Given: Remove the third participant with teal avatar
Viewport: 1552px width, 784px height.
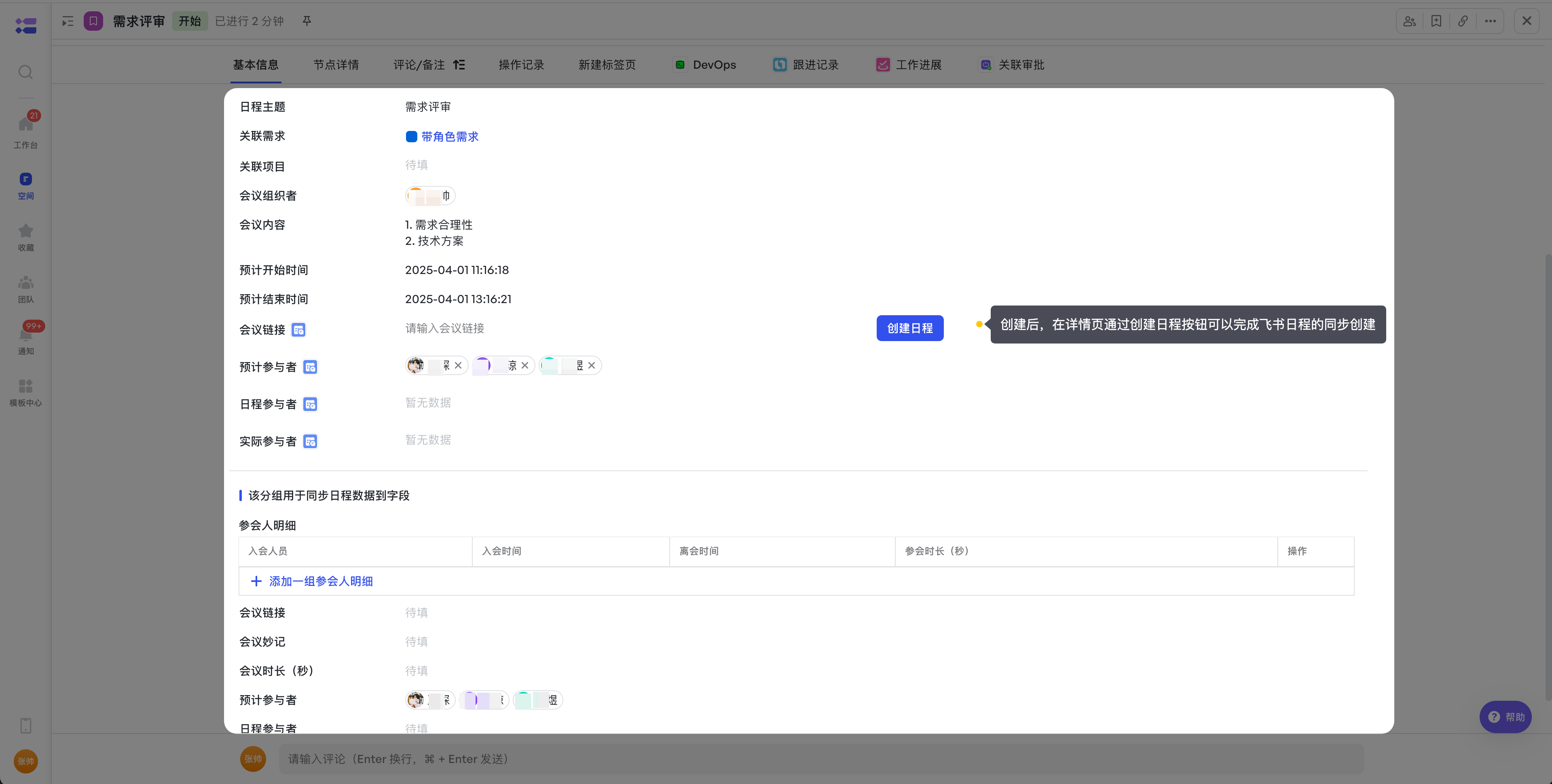Looking at the screenshot, I should click(592, 365).
